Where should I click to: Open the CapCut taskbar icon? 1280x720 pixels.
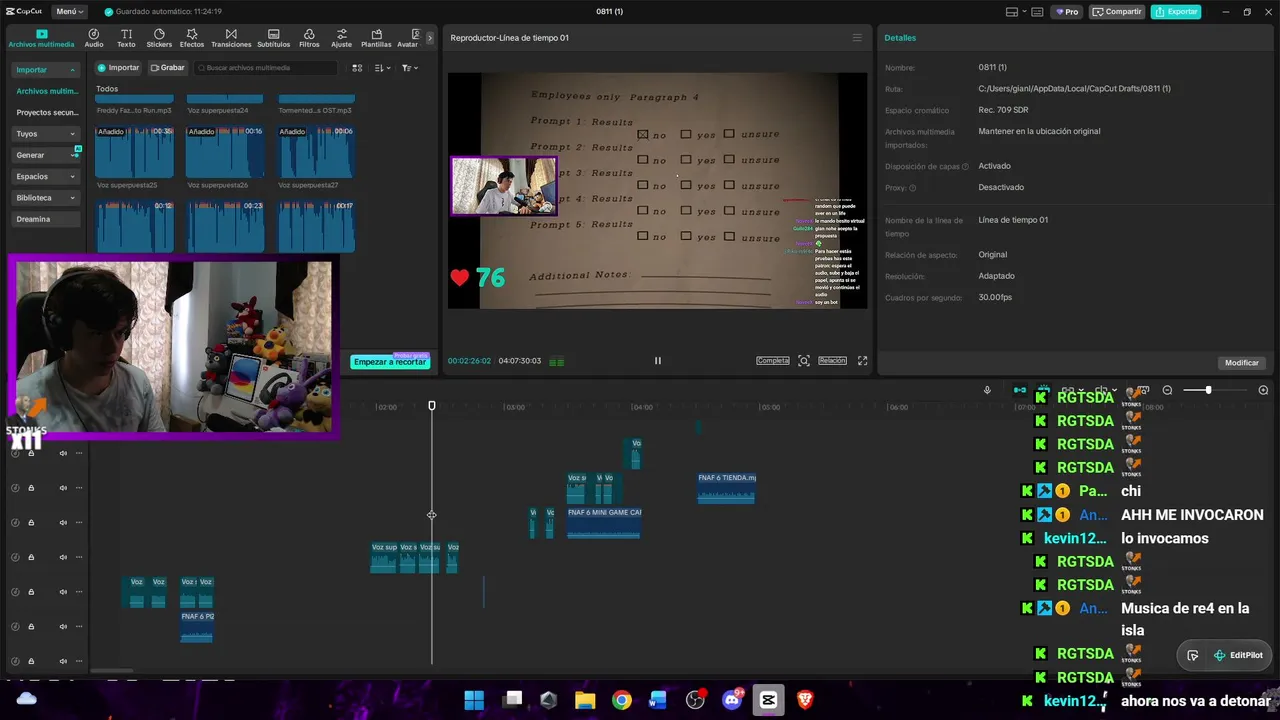coord(768,700)
